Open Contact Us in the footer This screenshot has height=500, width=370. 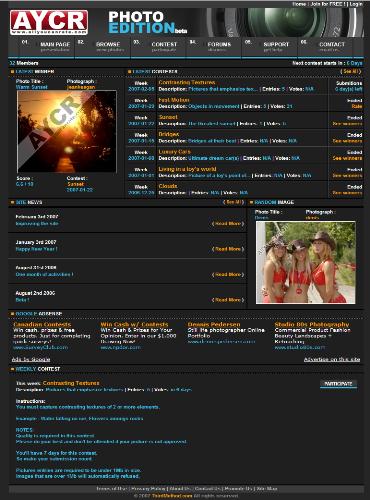207,489
